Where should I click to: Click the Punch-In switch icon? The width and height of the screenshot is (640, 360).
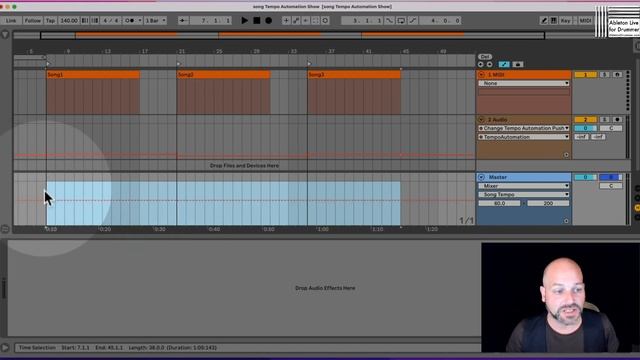[389, 20]
